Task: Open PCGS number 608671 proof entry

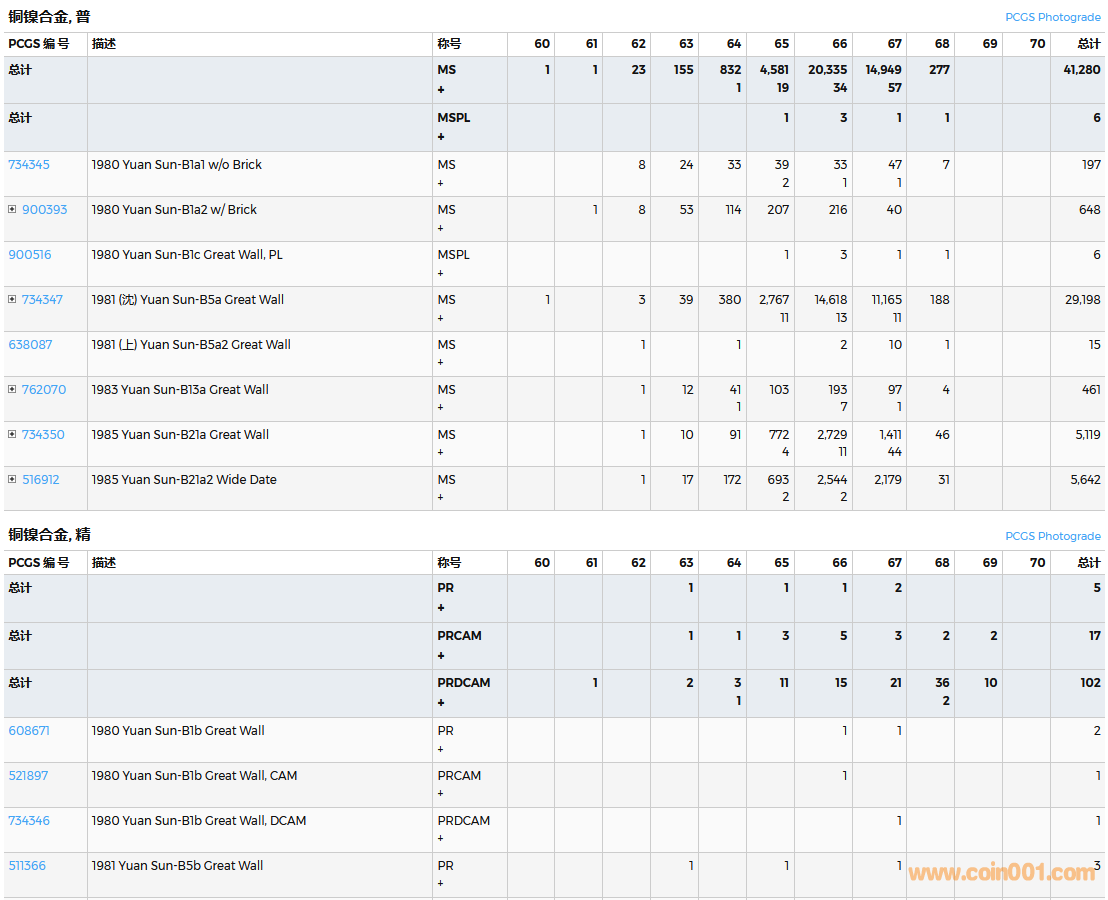Action: coord(29,731)
